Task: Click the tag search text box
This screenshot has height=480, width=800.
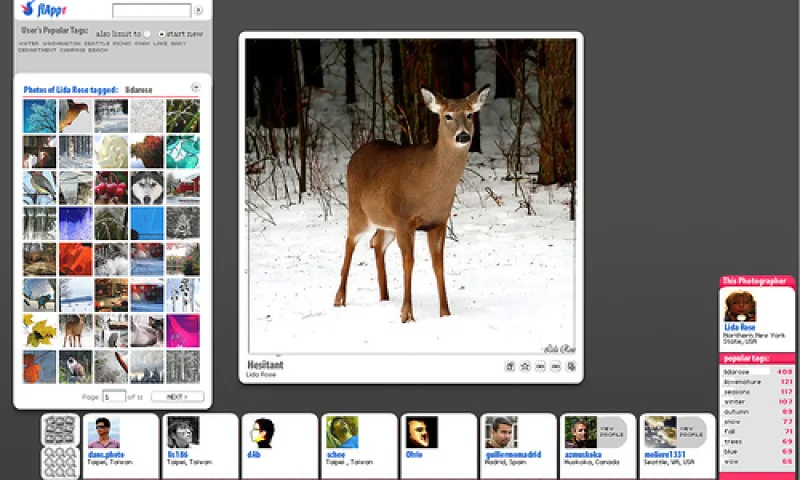Action: click(151, 10)
